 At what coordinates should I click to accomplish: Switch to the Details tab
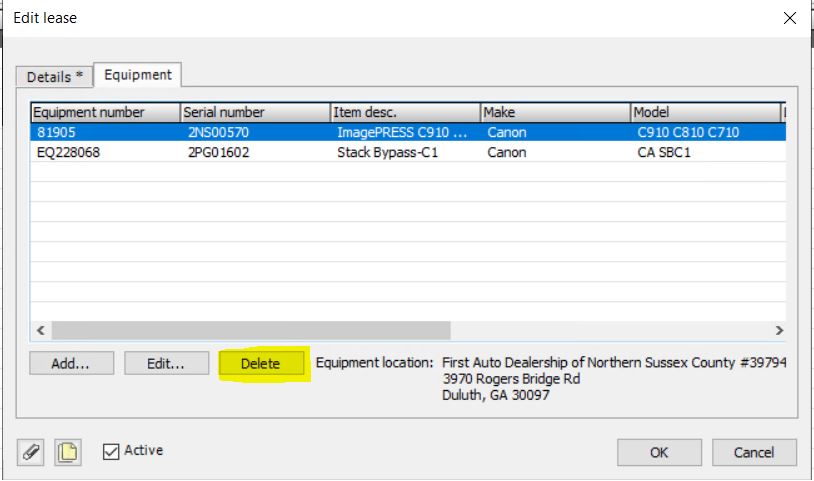tap(54, 77)
